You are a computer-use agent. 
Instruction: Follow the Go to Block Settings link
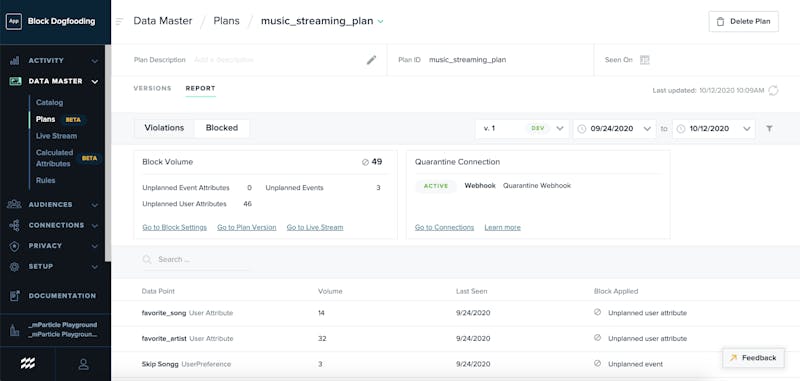174,227
